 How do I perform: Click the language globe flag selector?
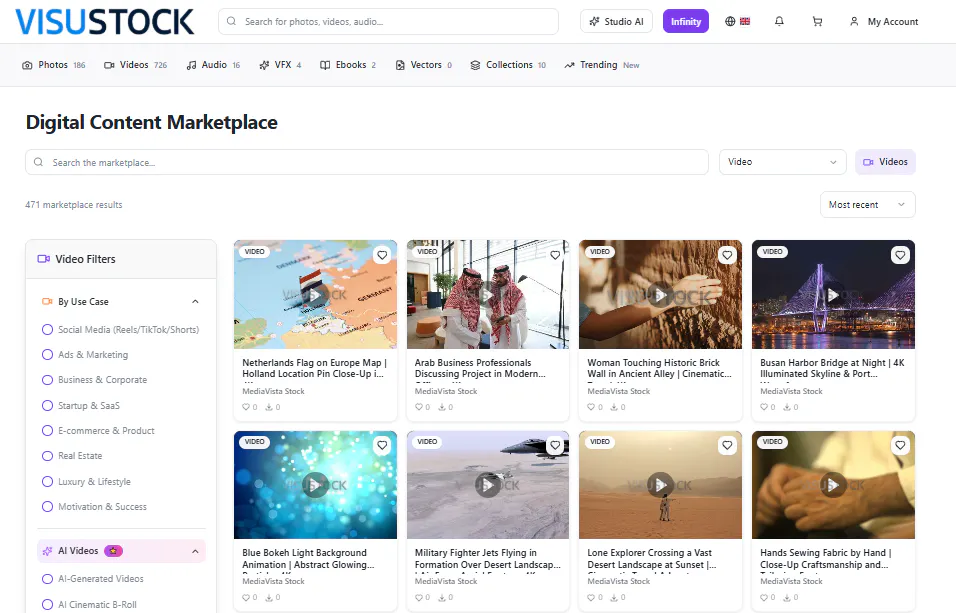coord(737,21)
